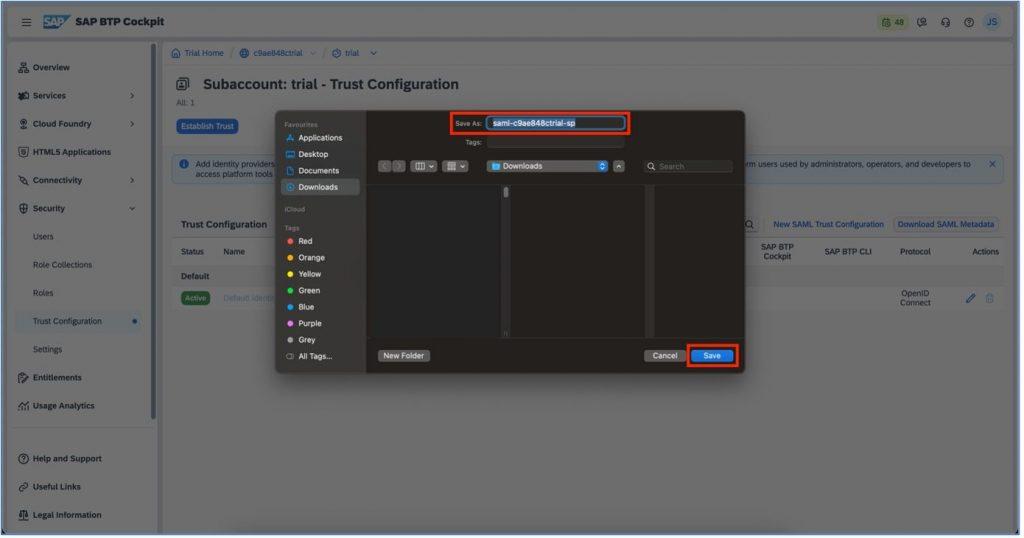Click the table search magnifier icon
The image size is (1024, 538).
(x=752, y=225)
